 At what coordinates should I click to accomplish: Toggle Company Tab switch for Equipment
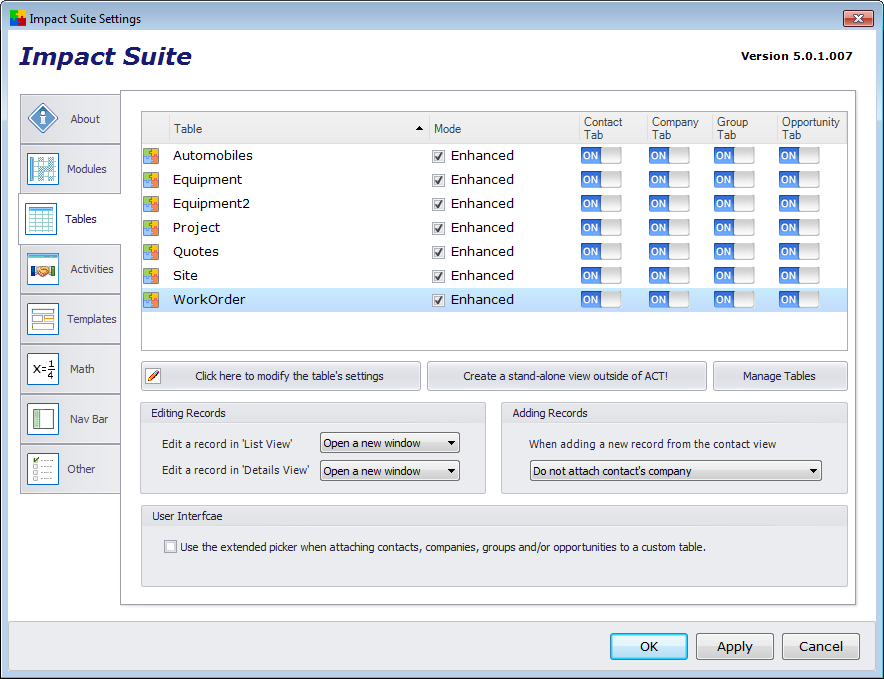669,179
